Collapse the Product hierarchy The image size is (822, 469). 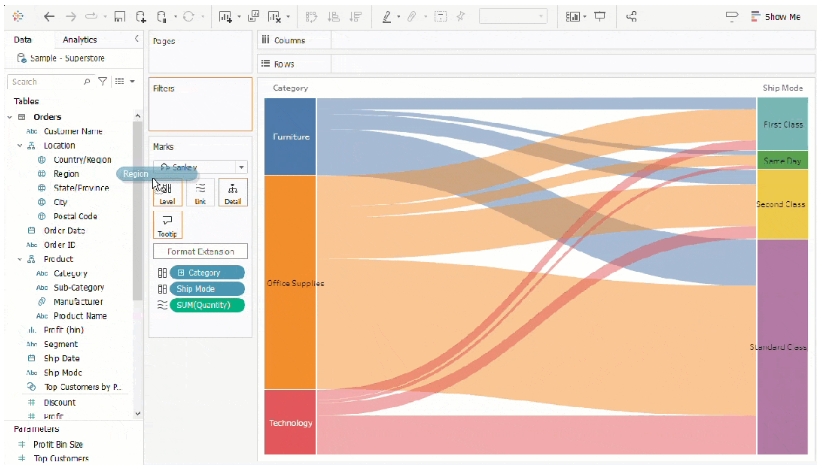coord(20,259)
